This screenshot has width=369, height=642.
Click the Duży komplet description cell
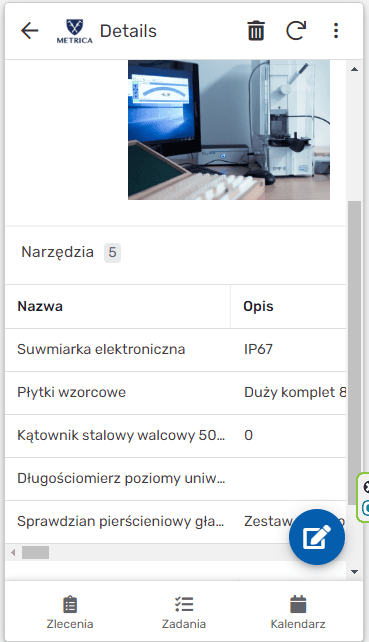point(288,392)
